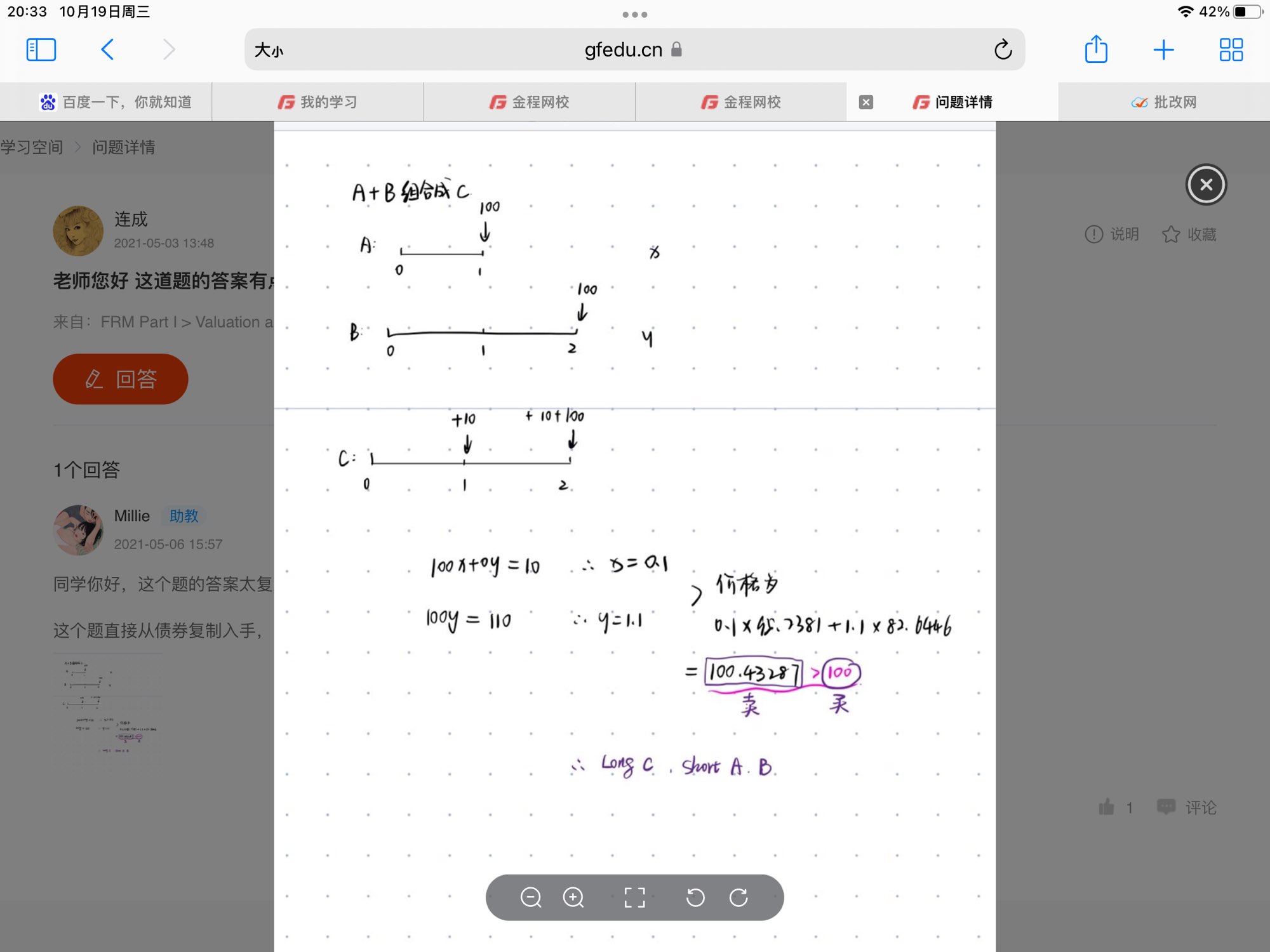The image size is (1270, 952).
Task: Open the 大小 page settings menu
Action: pyautogui.click(x=269, y=50)
